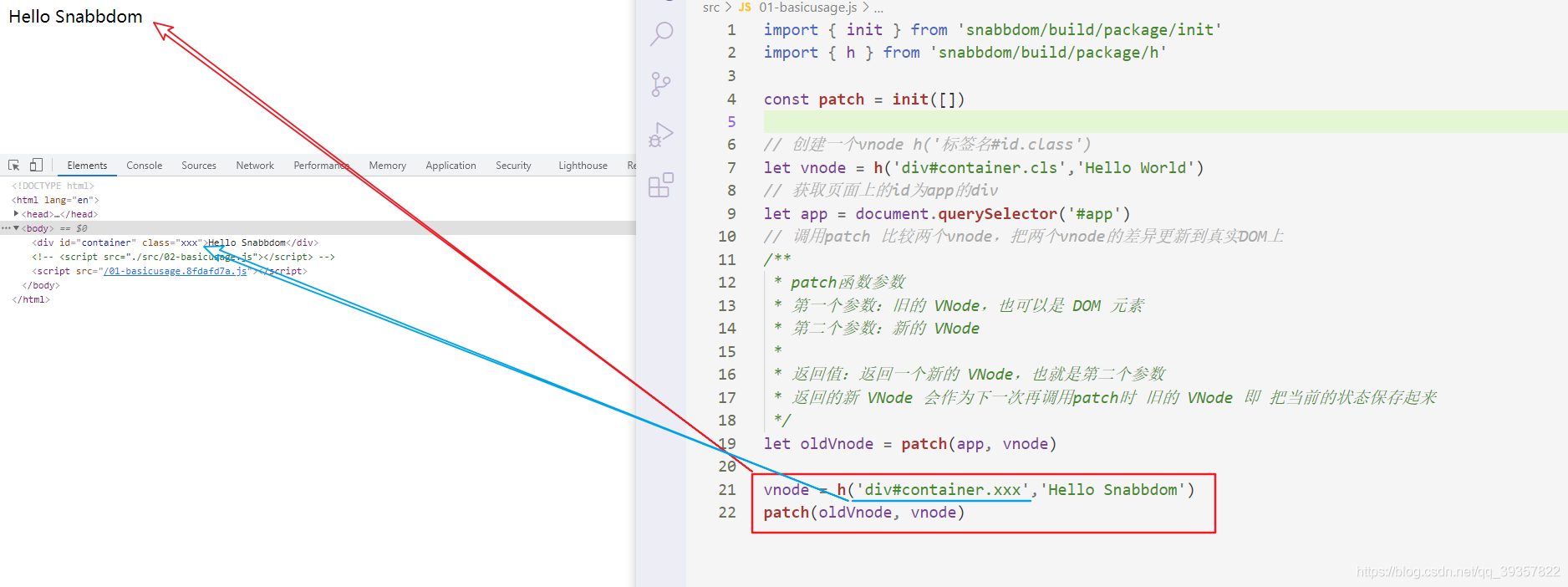
Task: Select the closing html tag
Action: (31, 299)
